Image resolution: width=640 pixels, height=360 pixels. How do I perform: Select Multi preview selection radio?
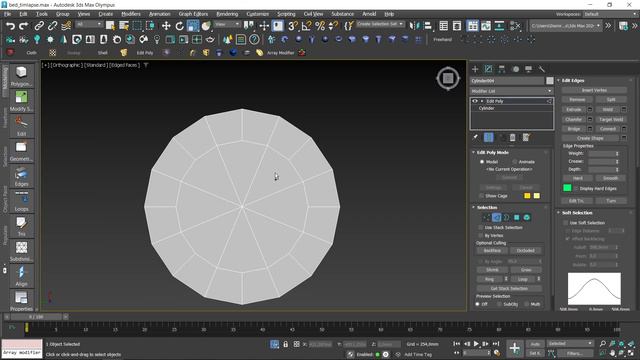(x=527, y=304)
